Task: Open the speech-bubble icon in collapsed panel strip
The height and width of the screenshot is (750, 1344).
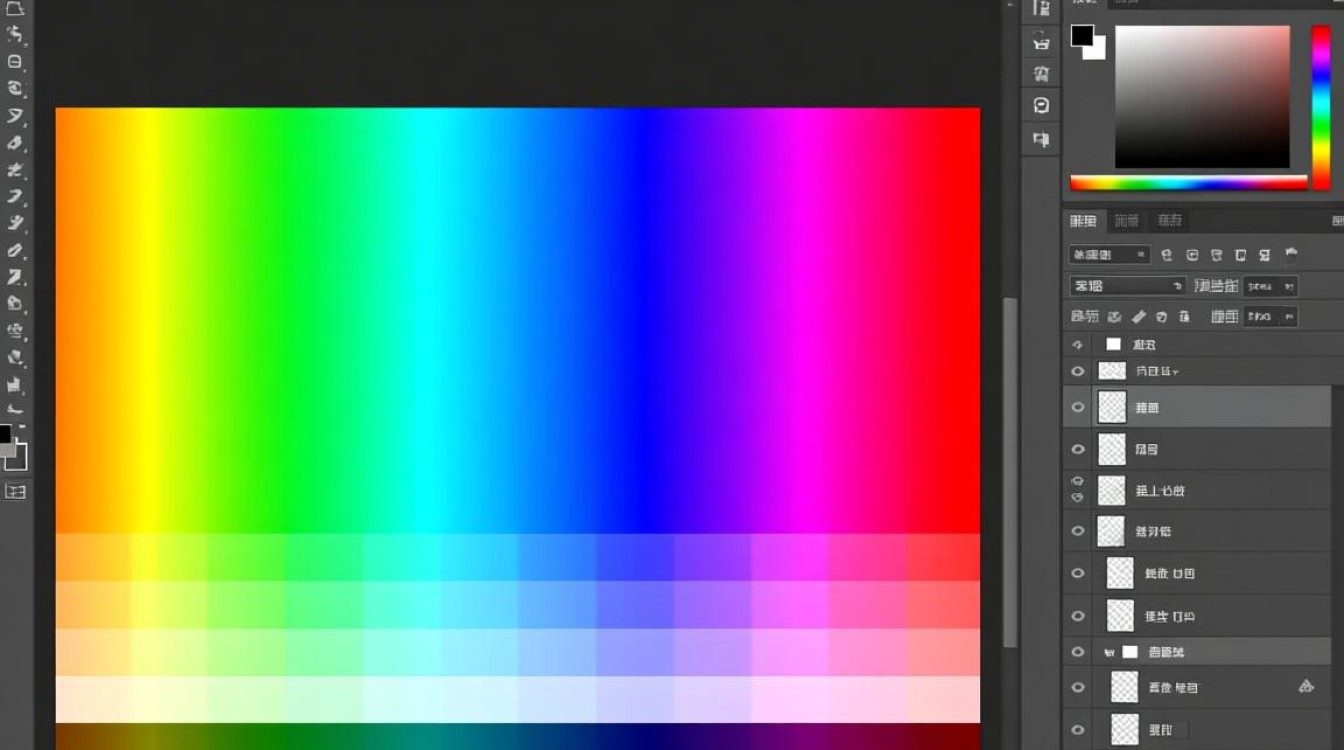Action: point(1042,106)
